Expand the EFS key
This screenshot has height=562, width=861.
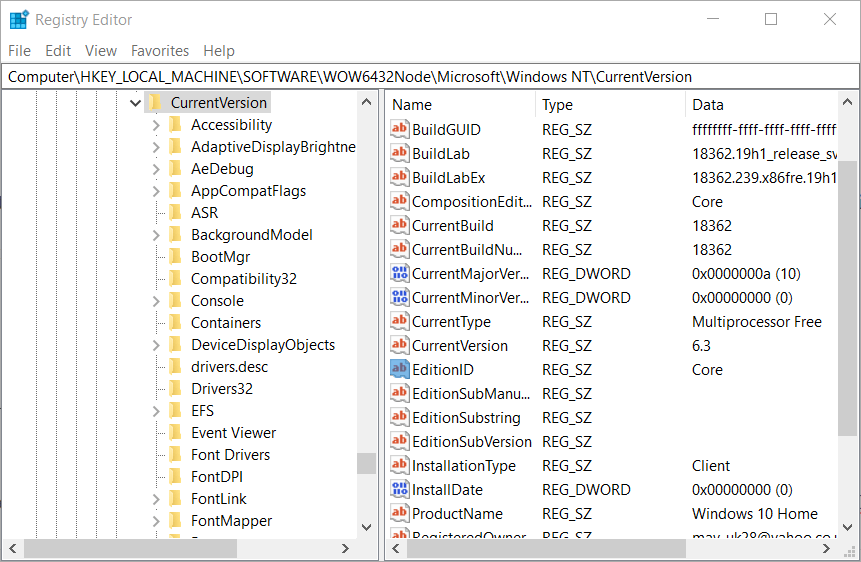coord(156,411)
